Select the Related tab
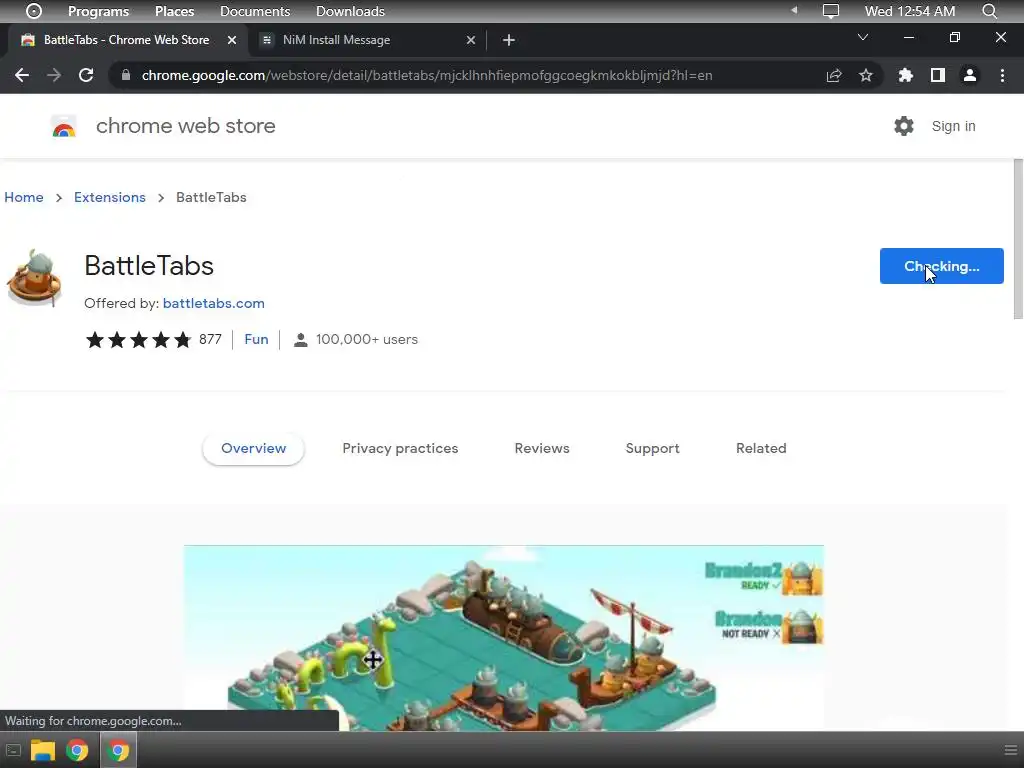1024x768 pixels. click(x=761, y=449)
